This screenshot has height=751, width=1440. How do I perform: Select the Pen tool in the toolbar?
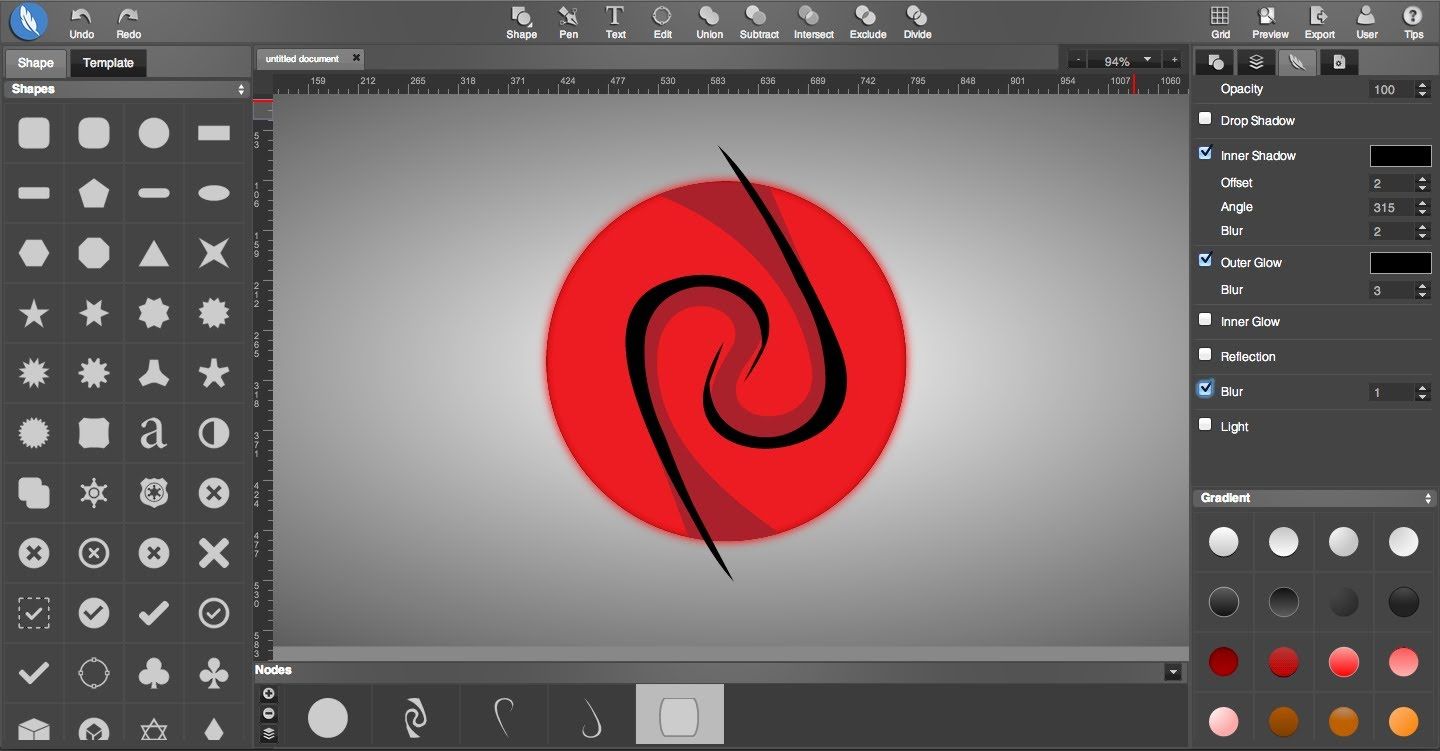568,20
